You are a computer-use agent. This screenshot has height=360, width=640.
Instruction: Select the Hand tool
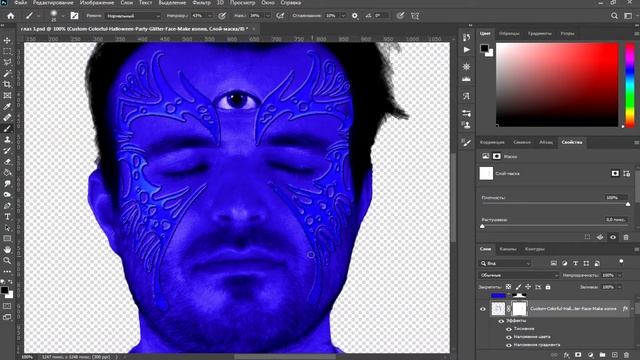tap(7, 249)
